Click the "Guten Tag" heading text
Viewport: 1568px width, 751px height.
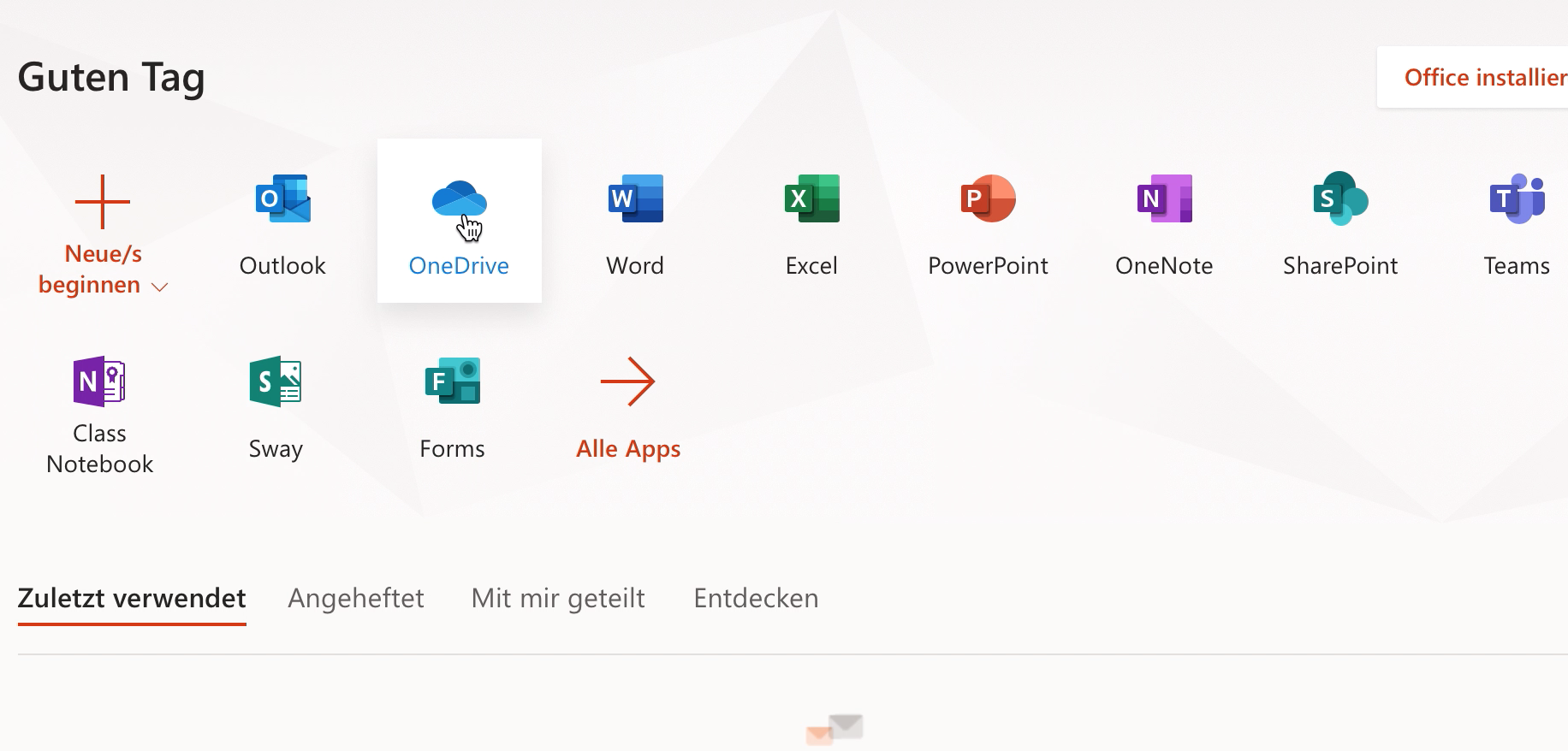point(111,77)
